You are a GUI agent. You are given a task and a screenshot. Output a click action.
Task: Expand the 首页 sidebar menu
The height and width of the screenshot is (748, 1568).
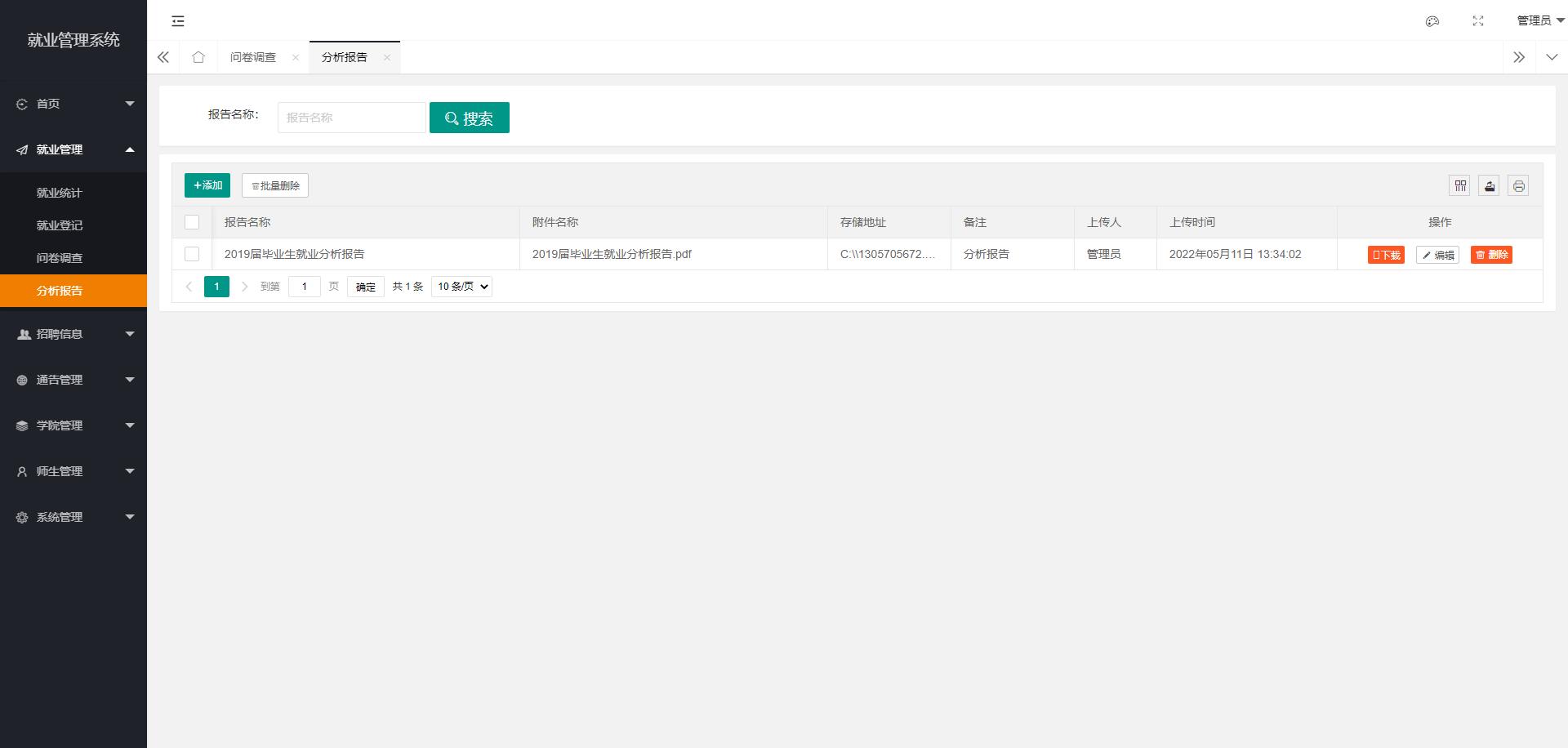pos(73,104)
